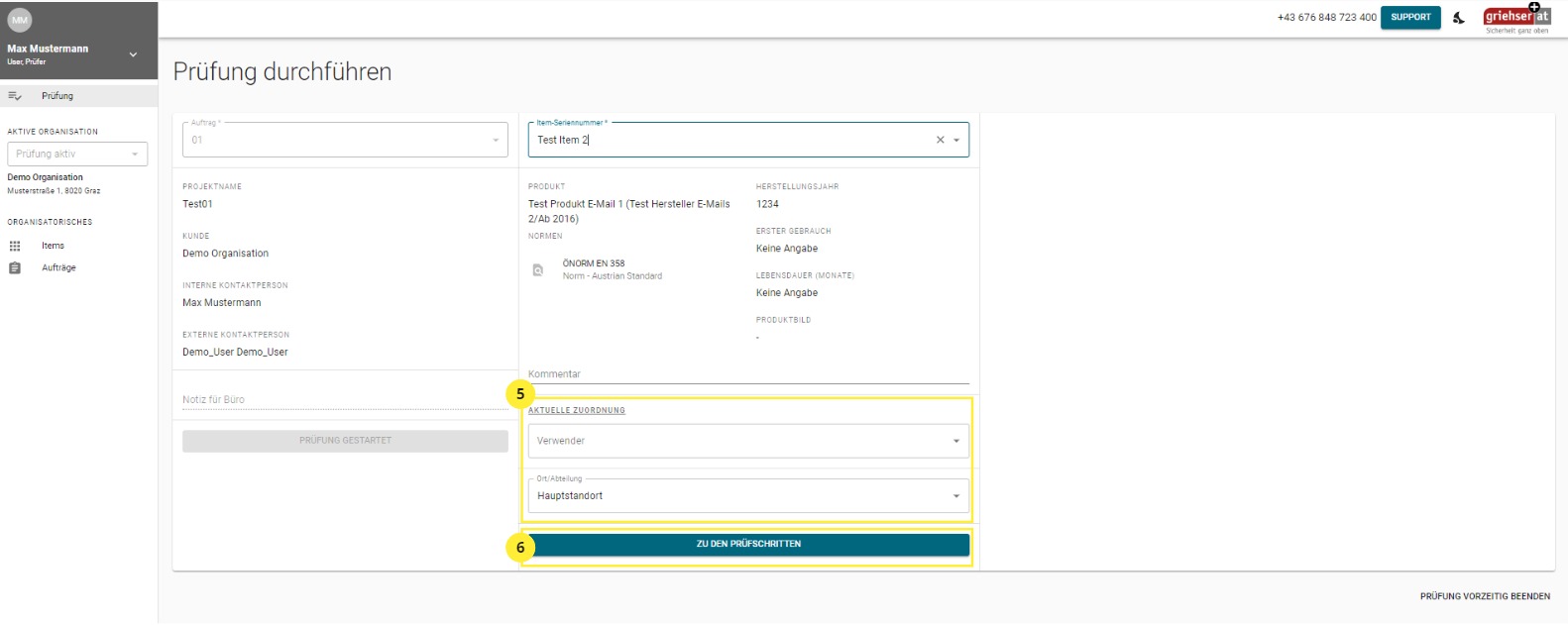The height and width of the screenshot is (625, 1568).
Task: Open the Items menu entry
Action: [x=53, y=246]
